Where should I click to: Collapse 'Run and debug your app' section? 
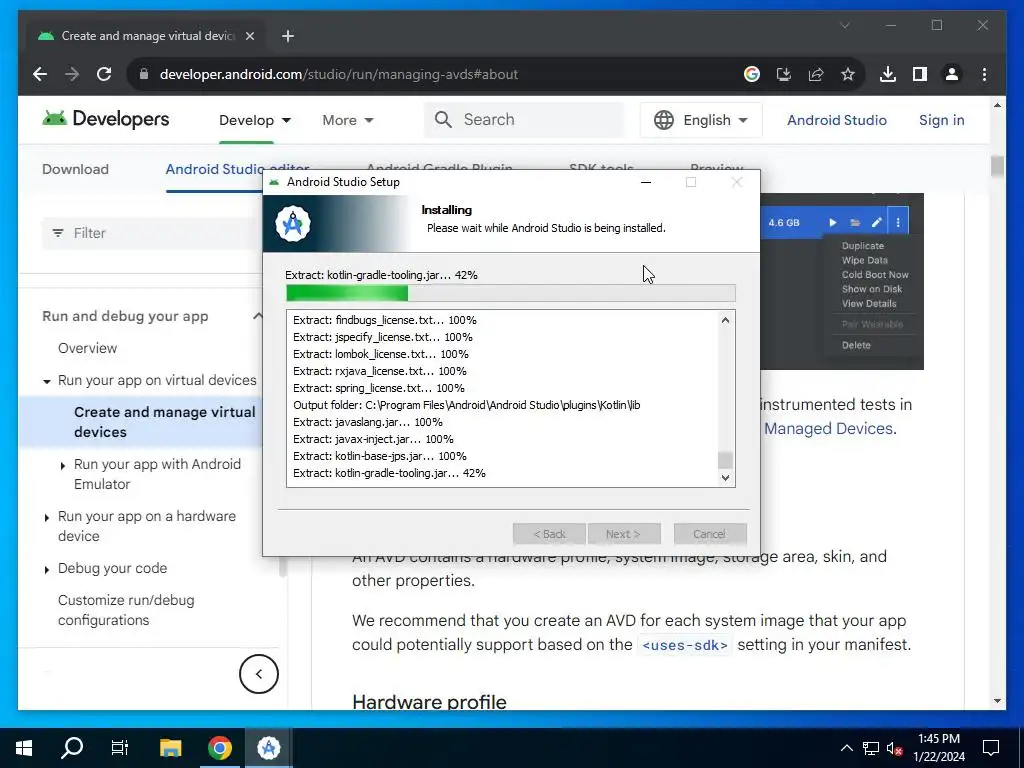257,316
